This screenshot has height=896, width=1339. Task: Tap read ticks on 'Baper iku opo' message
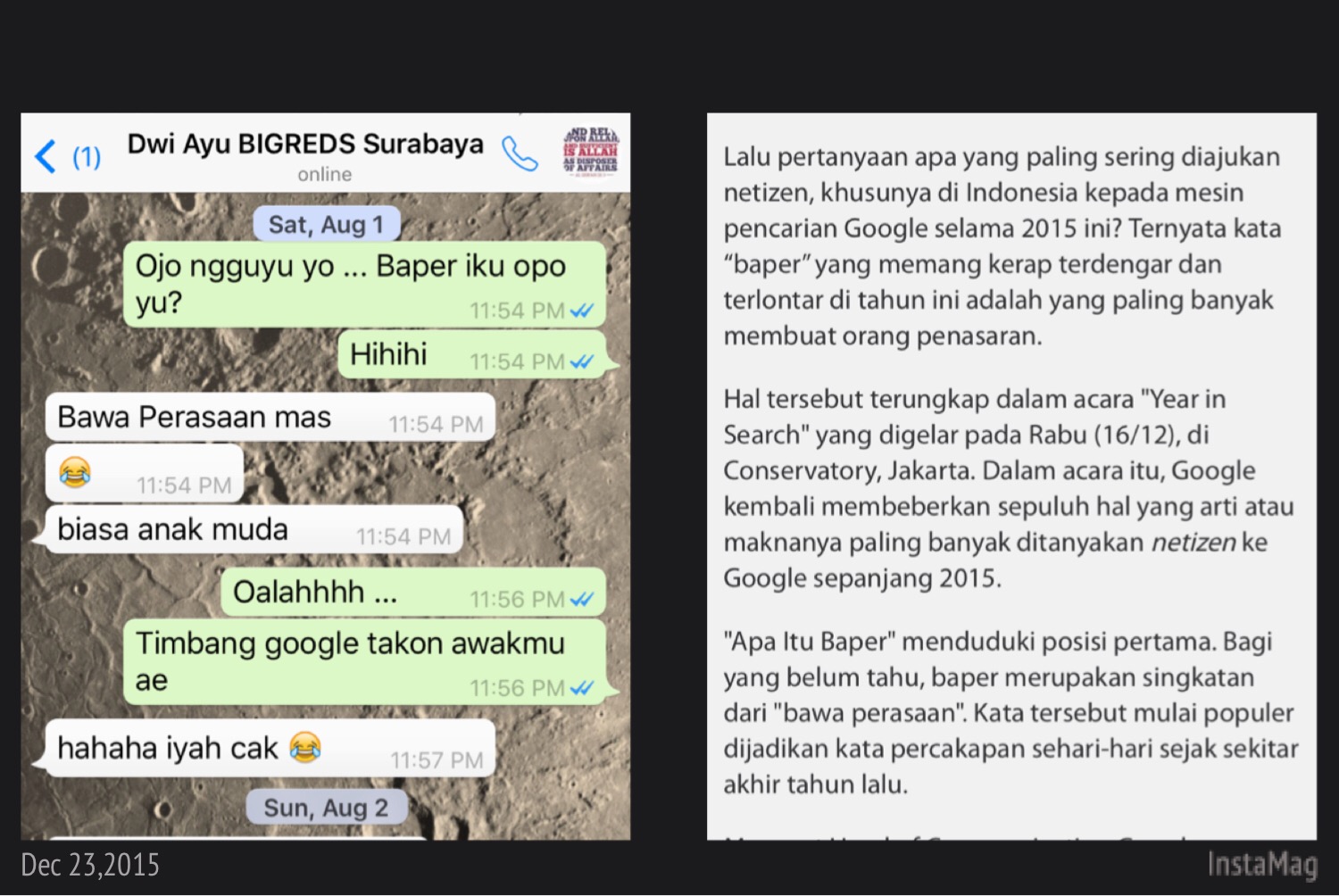[582, 311]
